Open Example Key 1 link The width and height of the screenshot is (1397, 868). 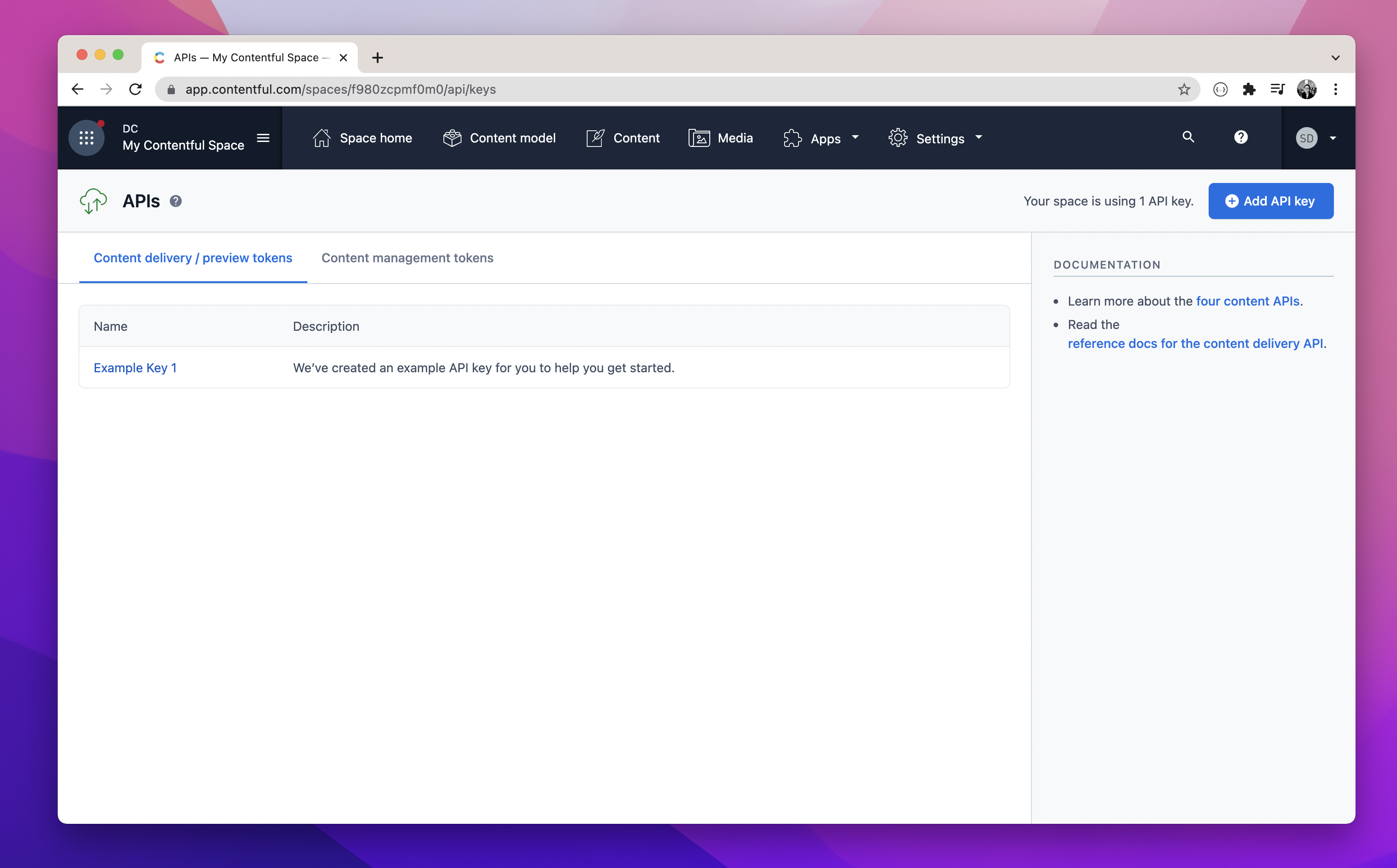135,368
